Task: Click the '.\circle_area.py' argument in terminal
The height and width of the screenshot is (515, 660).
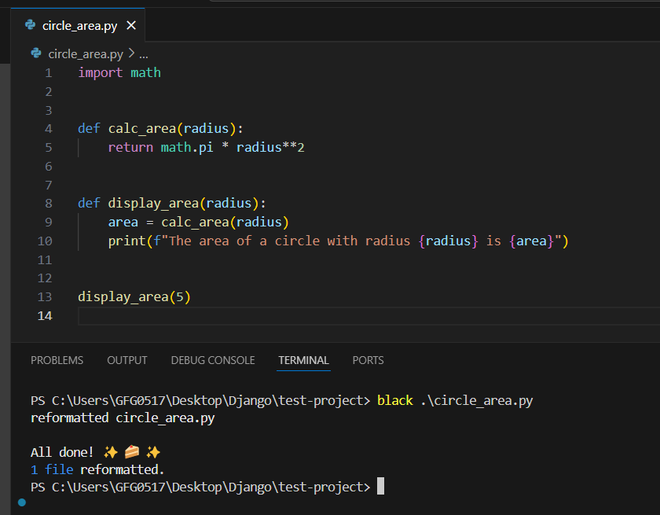Action: pos(476,401)
